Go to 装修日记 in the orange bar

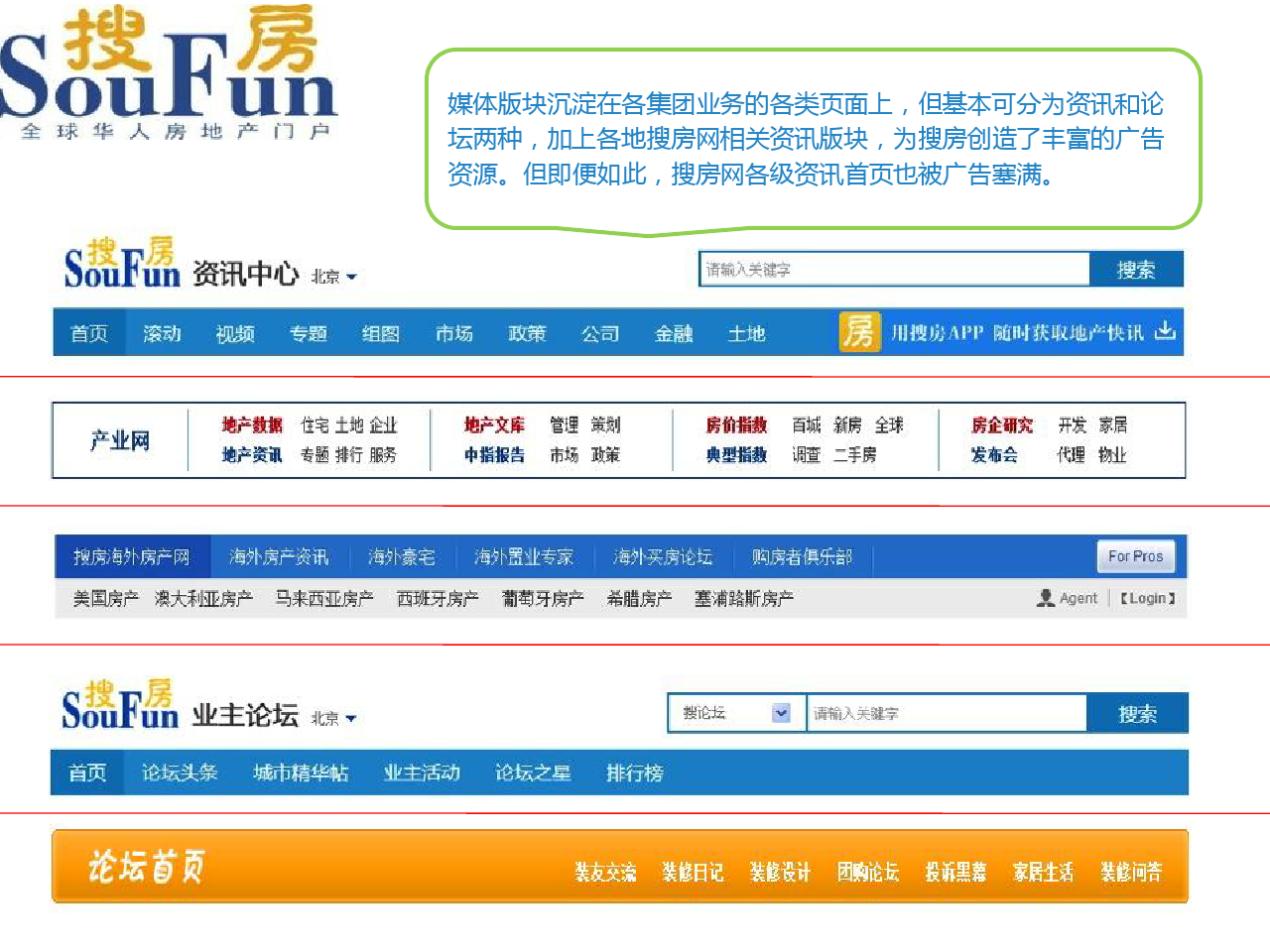point(693,873)
